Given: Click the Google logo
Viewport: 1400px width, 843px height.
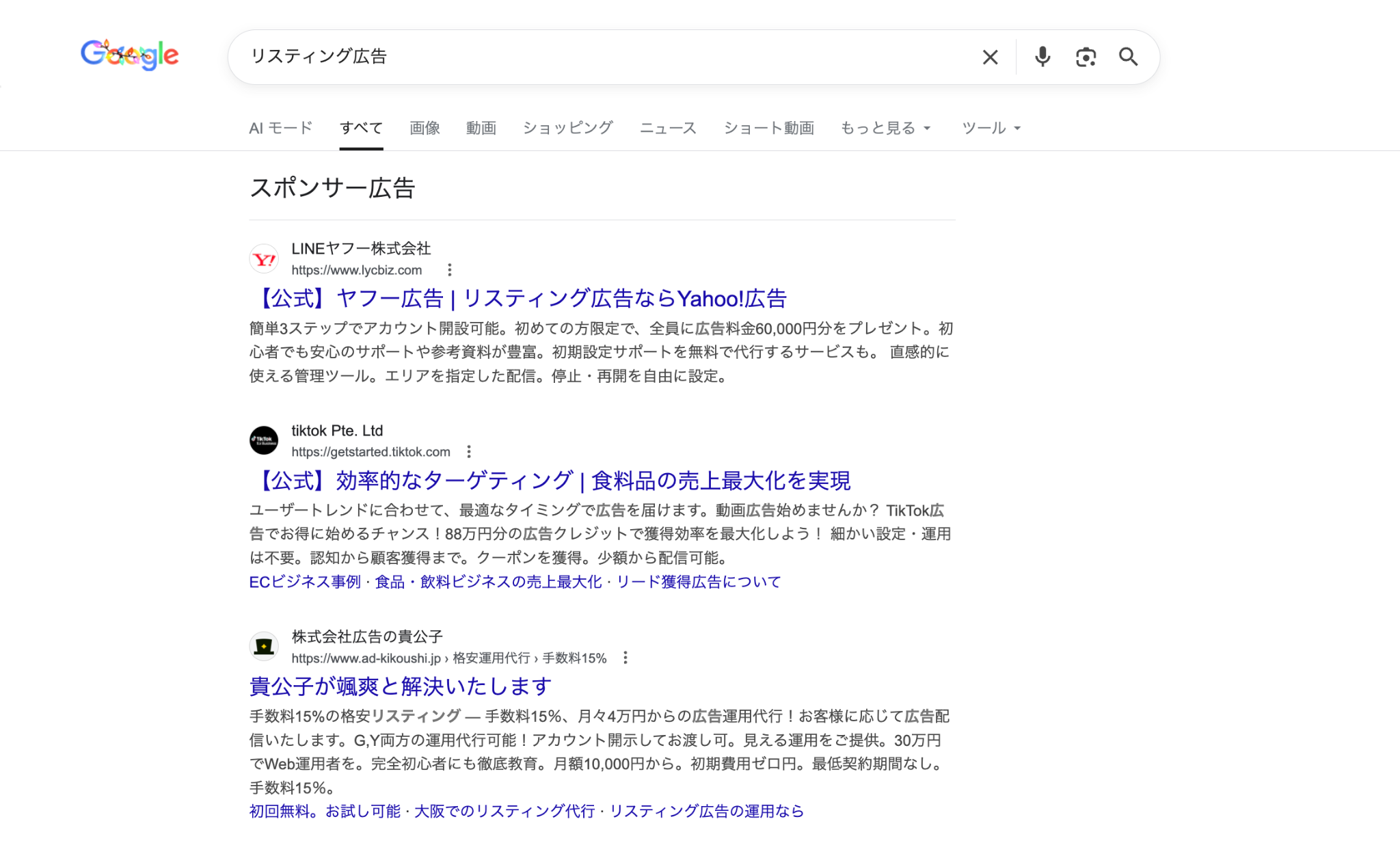Looking at the screenshot, I should (129, 55).
